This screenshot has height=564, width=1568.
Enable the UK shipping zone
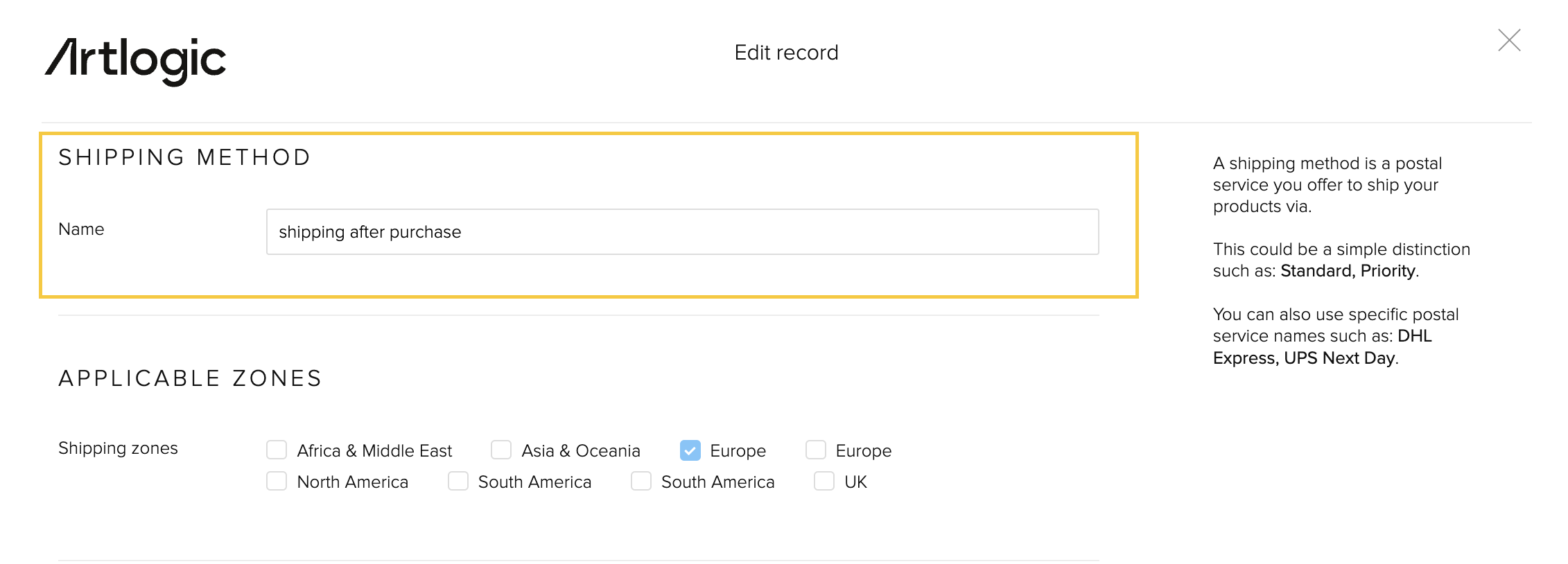(x=824, y=482)
